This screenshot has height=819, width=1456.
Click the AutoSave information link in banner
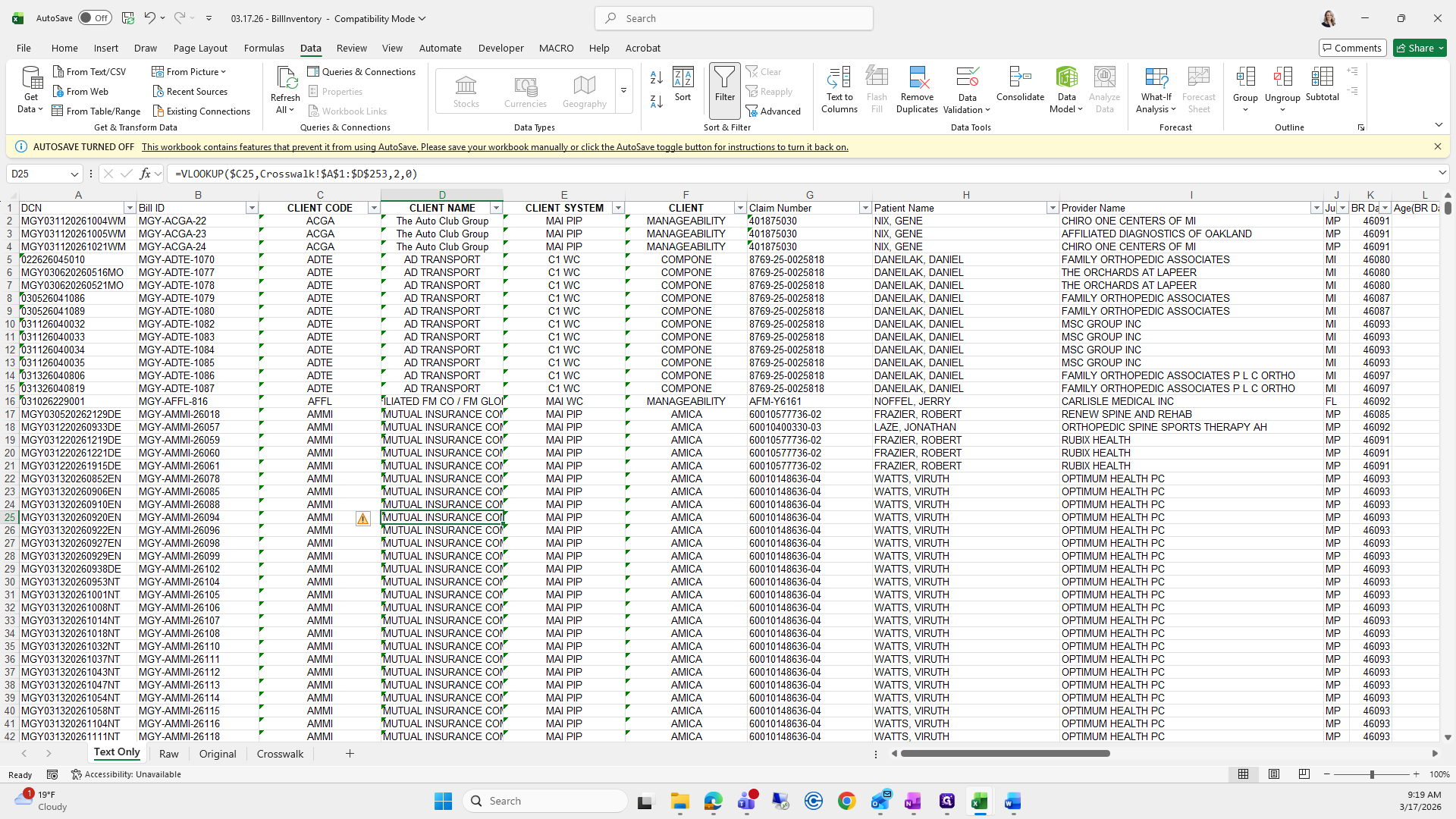[494, 147]
